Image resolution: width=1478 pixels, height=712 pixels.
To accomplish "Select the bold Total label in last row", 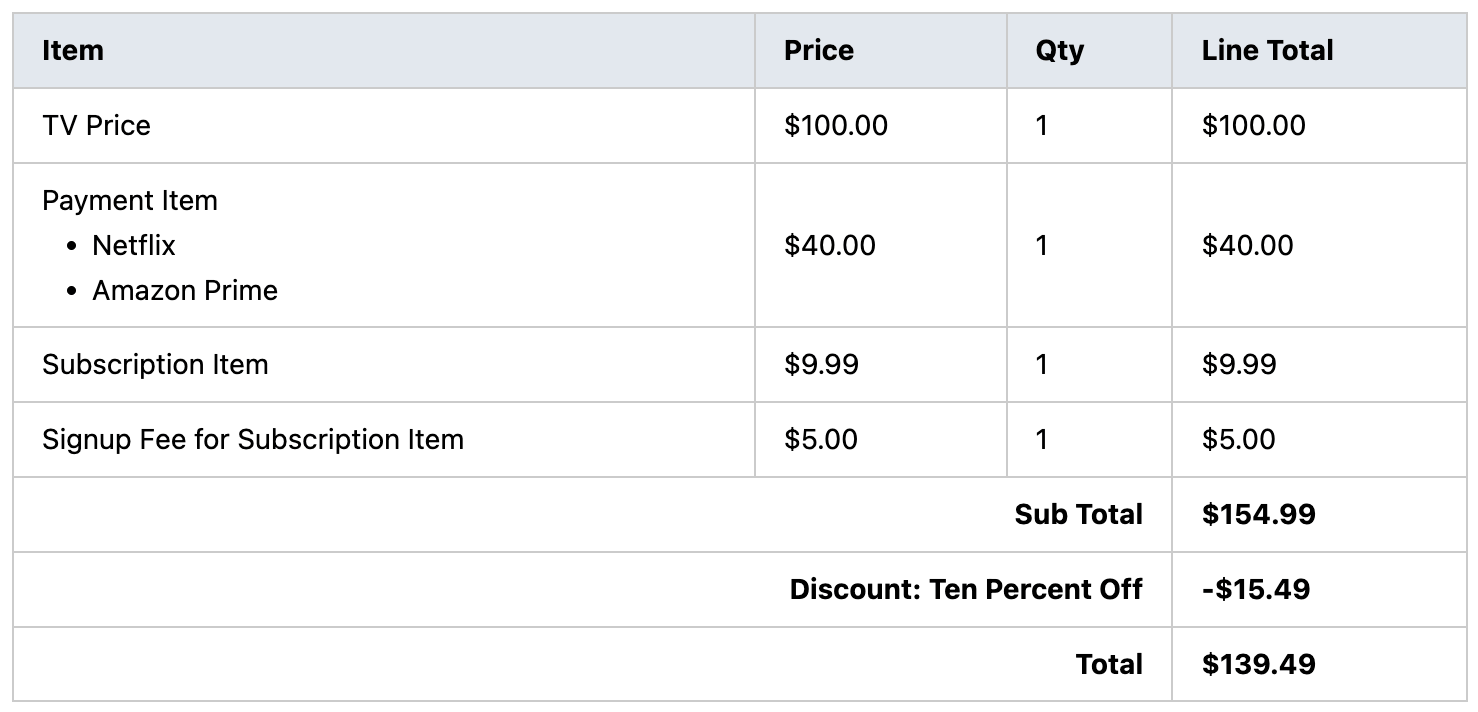I will pos(1109,665).
